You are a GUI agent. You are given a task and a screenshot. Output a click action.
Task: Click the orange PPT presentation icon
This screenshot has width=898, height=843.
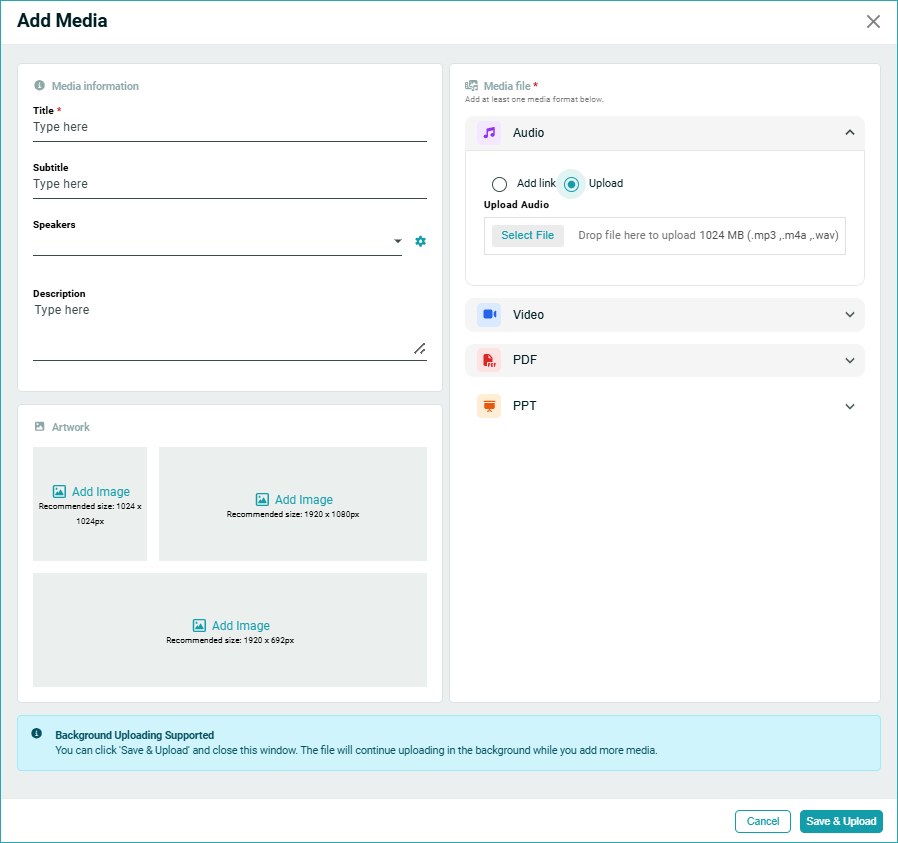pyautogui.click(x=489, y=406)
